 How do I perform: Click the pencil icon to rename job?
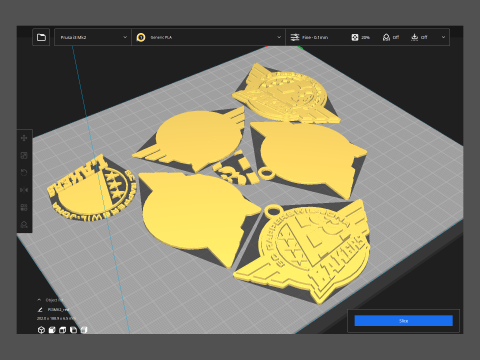pos(40,310)
